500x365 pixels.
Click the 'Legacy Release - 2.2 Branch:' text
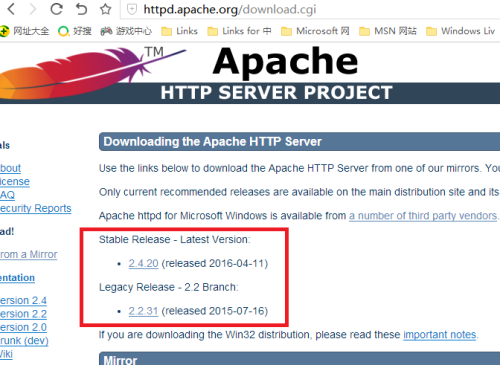[x=169, y=287]
